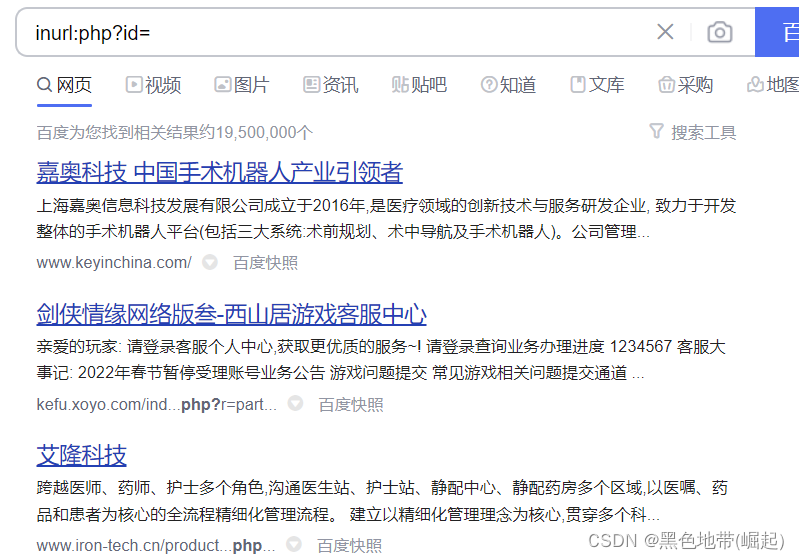Open the 文库 tab
Screen dimensions: 799x560
(x=597, y=85)
